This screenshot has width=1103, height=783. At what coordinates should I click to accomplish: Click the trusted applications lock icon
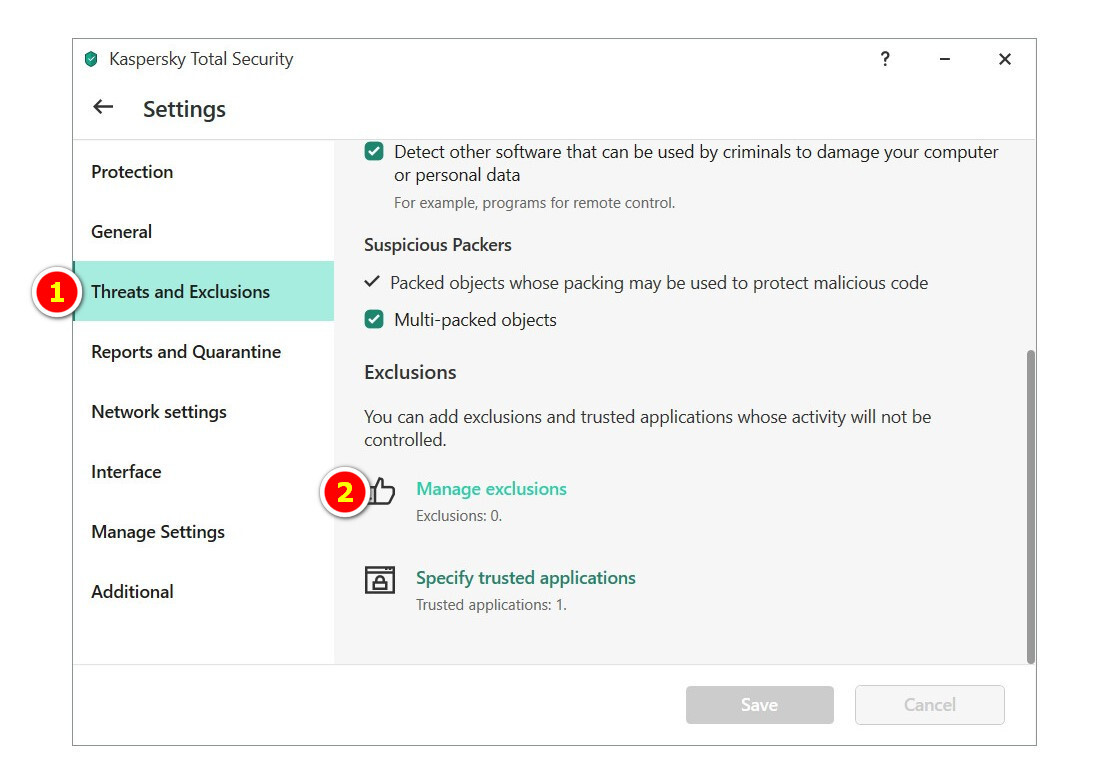point(380,579)
